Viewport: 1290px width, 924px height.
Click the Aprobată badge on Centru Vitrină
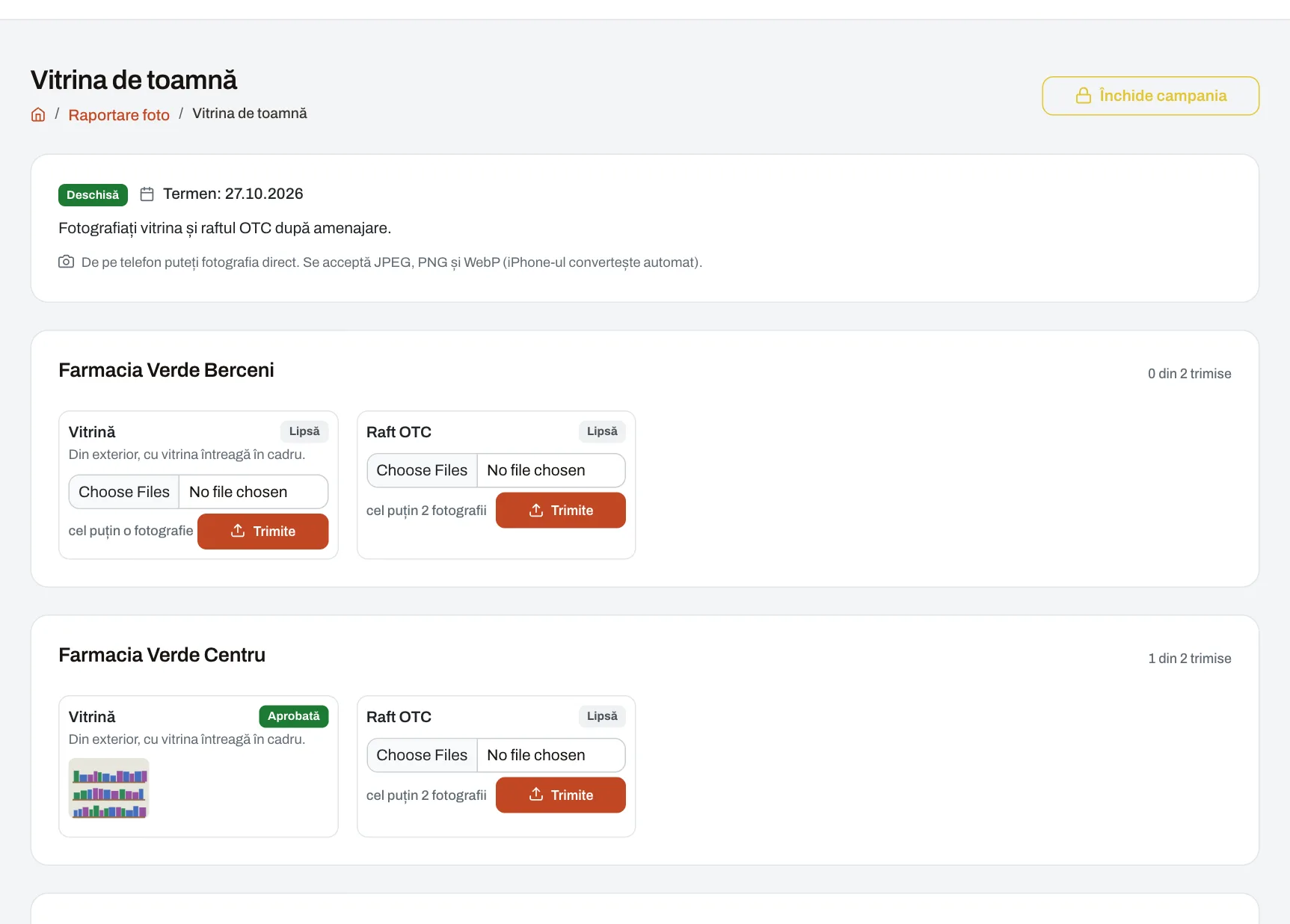click(x=293, y=716)
